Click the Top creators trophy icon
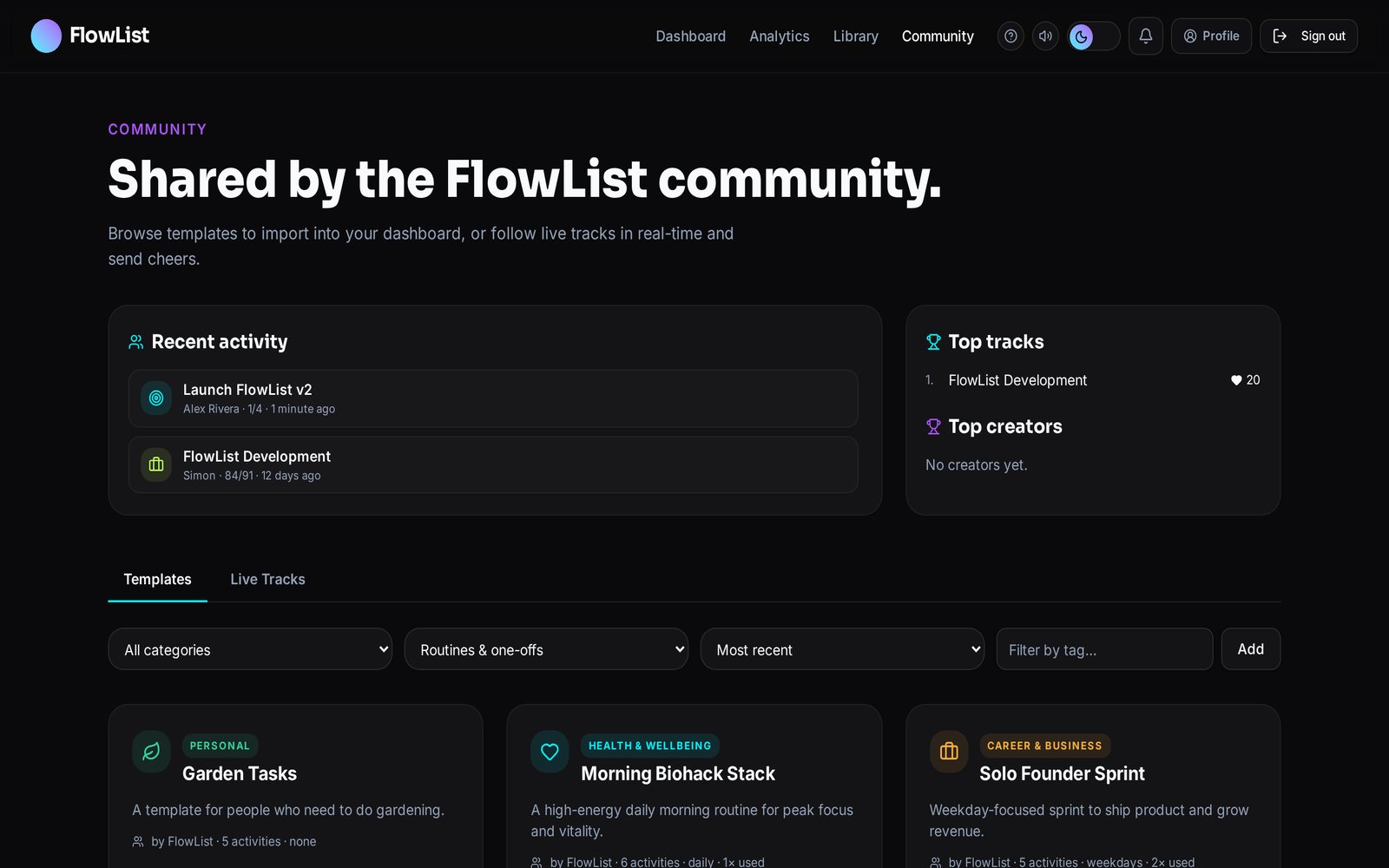1389x868 pixels. click(x=933, y=426)
